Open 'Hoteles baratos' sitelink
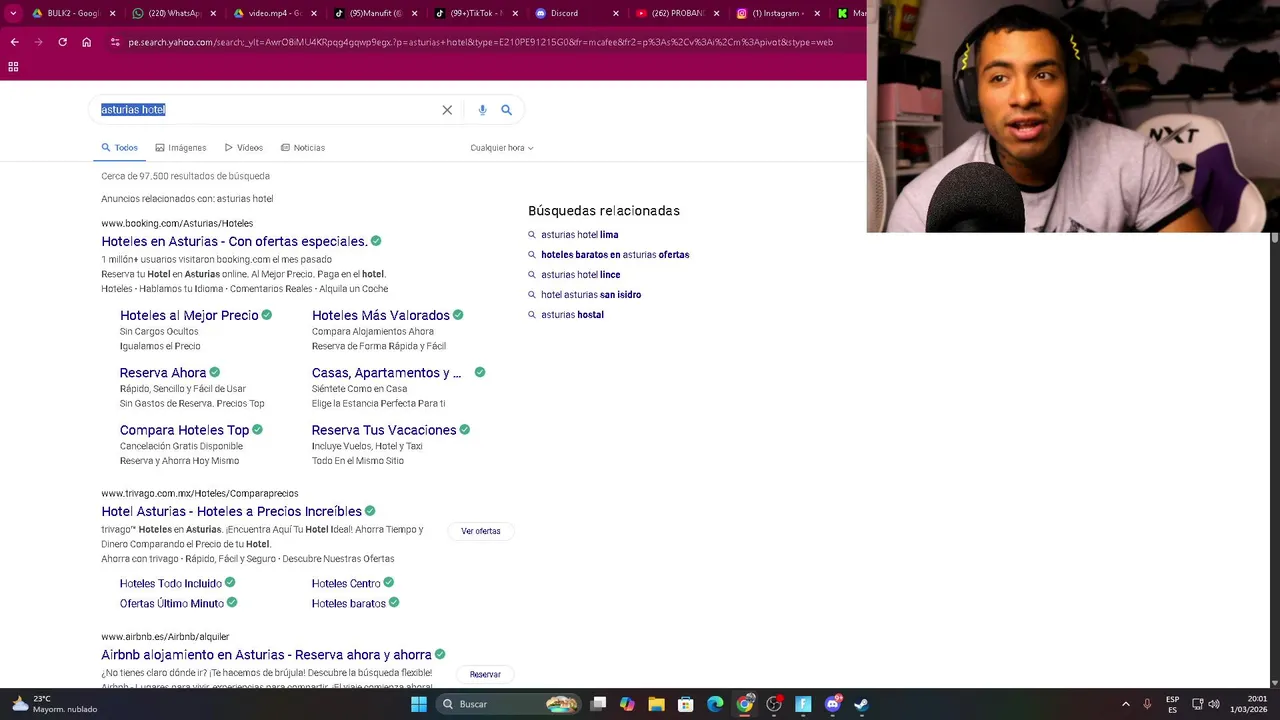This screenshot has height=720, width=1280. 349,603
